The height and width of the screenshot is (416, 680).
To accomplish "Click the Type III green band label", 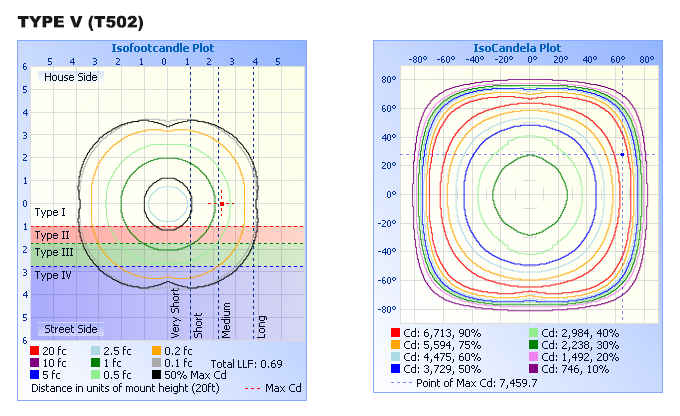I will 54,254.
